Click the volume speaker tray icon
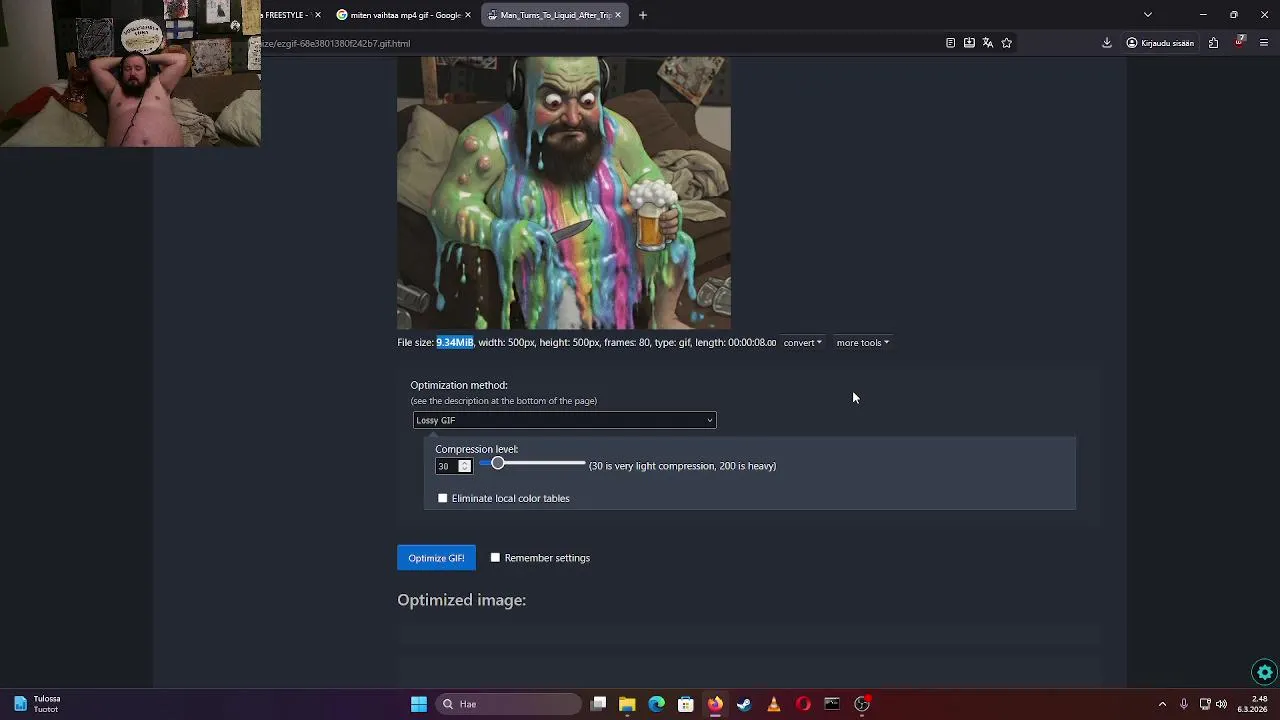The image size is (1280, 720). (x=1221, y=704)
